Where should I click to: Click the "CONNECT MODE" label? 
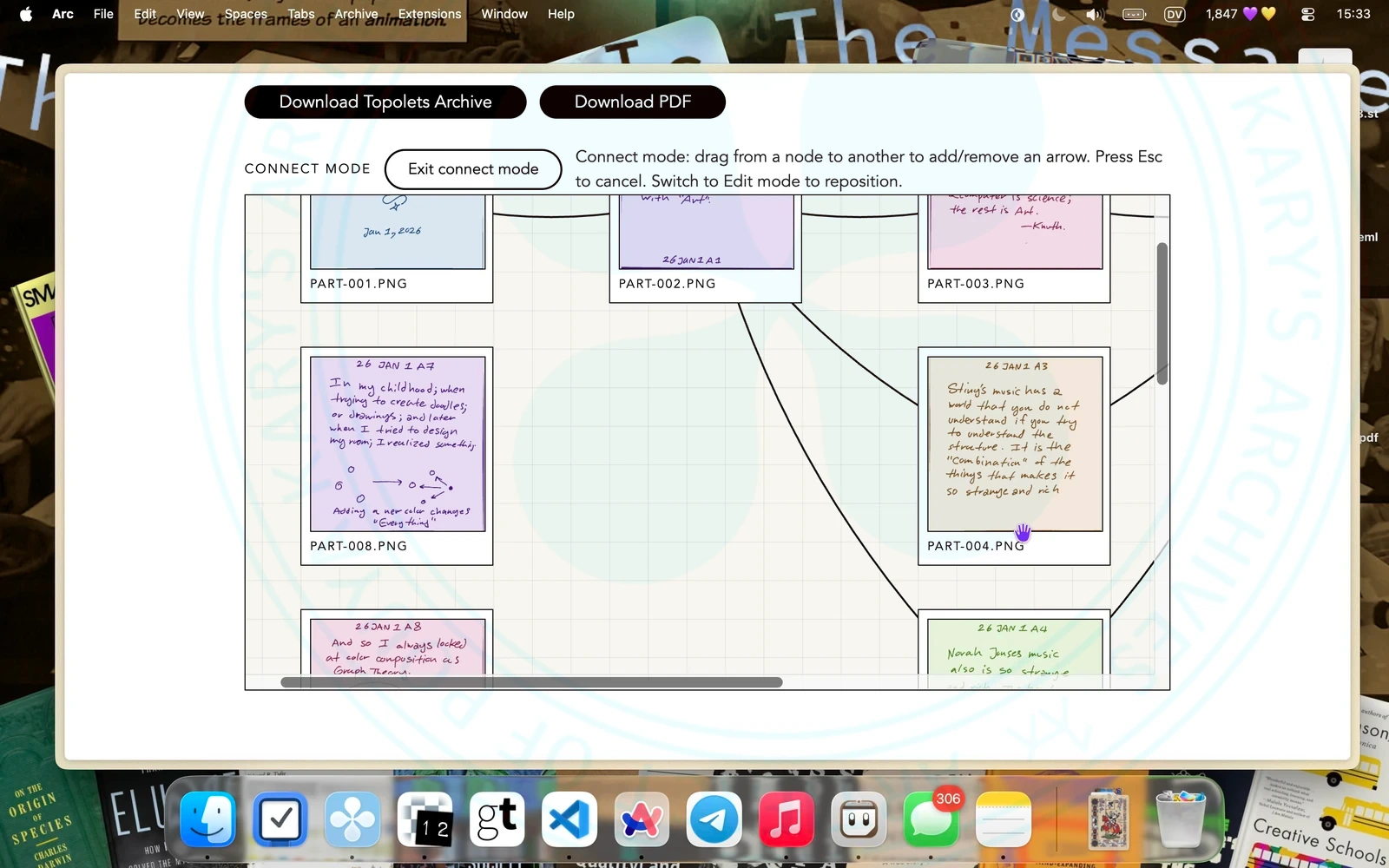(307, 168)
